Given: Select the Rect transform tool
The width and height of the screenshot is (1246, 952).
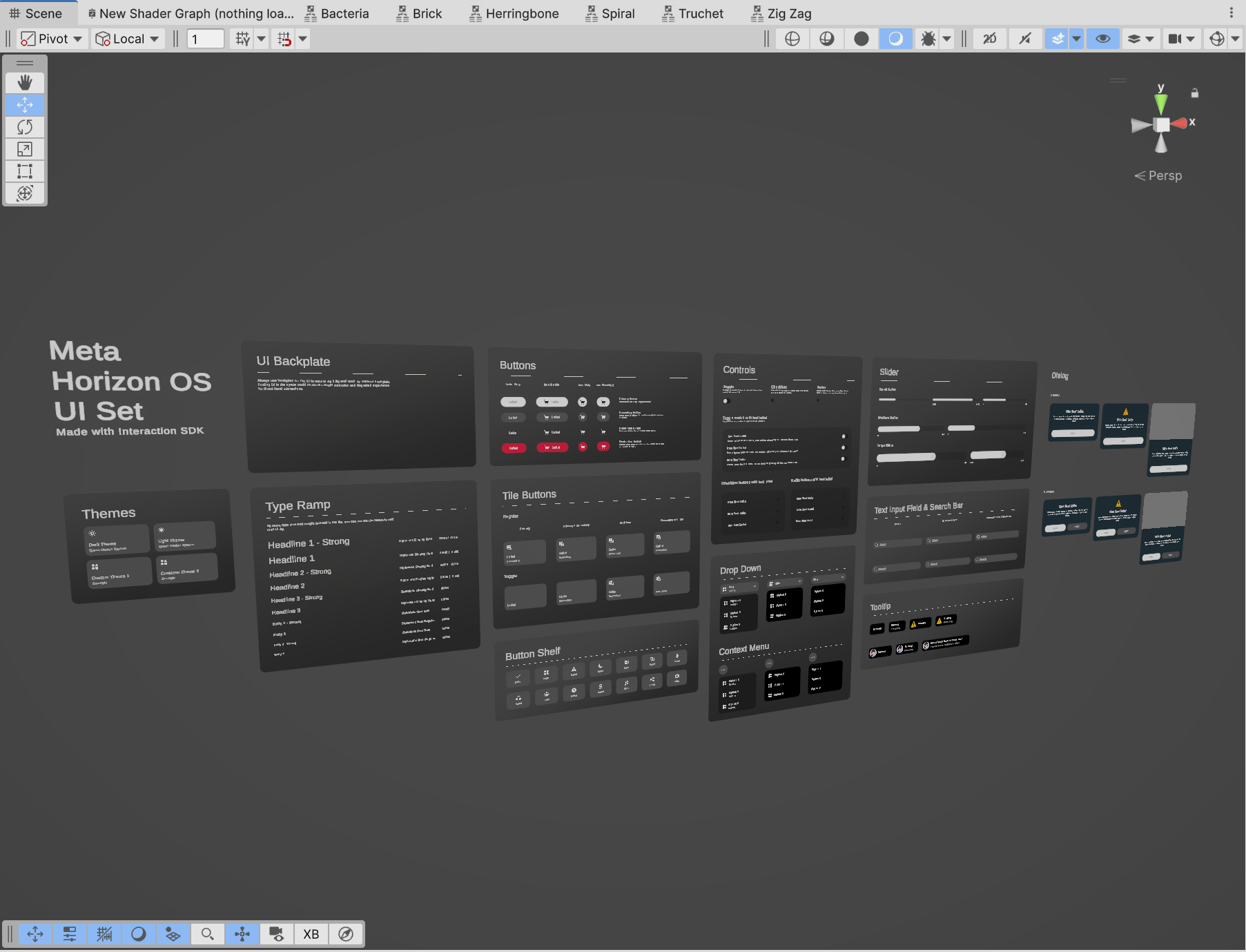Looking at the screenshot, I should [25, 171].
